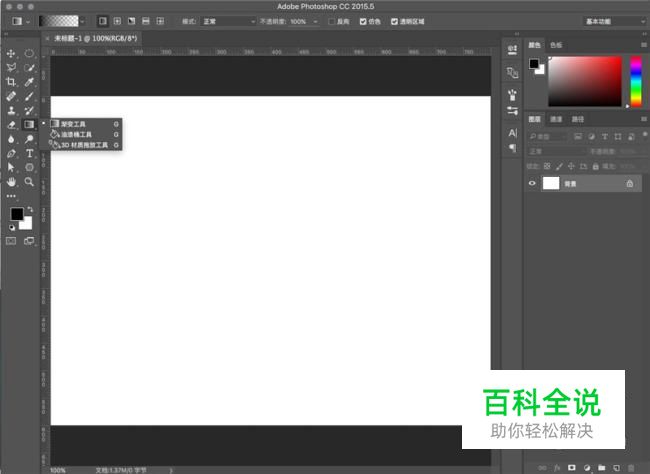
Task: Select the Hand tool
Action: [x=11, y=182]
